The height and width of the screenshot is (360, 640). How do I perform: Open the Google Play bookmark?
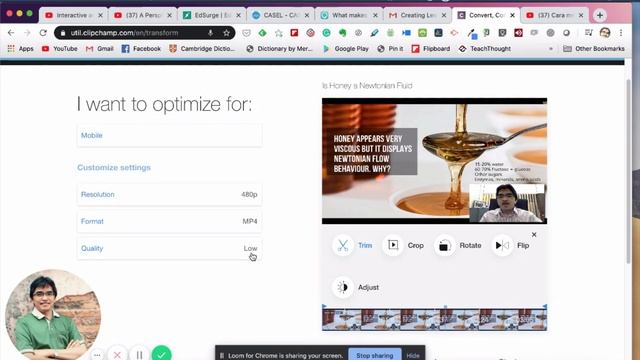(x=346, y=49)
